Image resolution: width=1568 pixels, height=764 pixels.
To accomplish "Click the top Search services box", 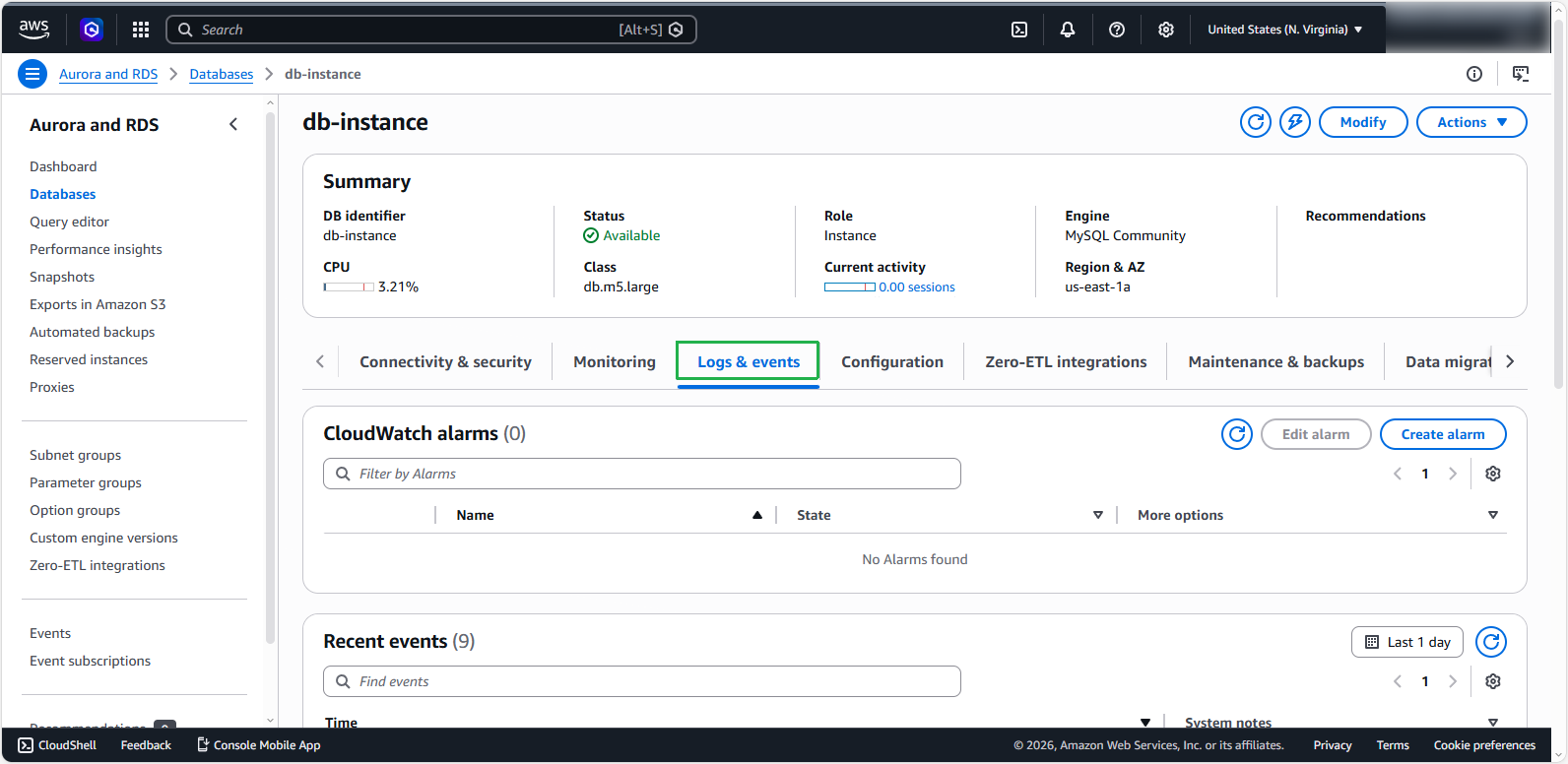I will point(431,30).
